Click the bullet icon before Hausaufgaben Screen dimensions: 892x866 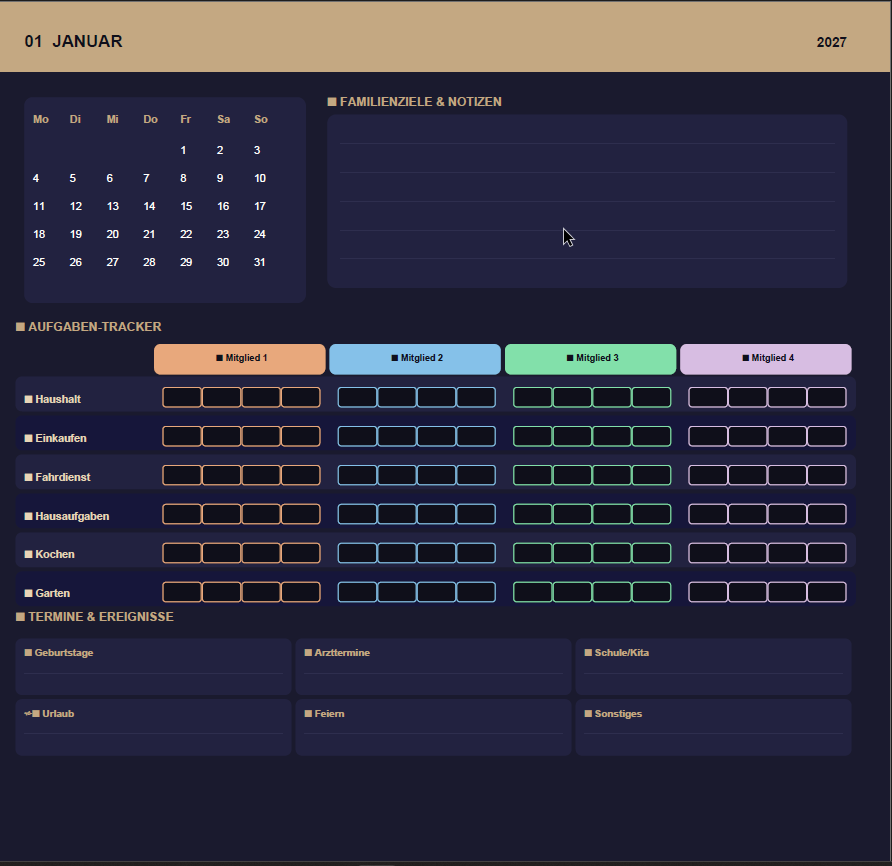28,516
